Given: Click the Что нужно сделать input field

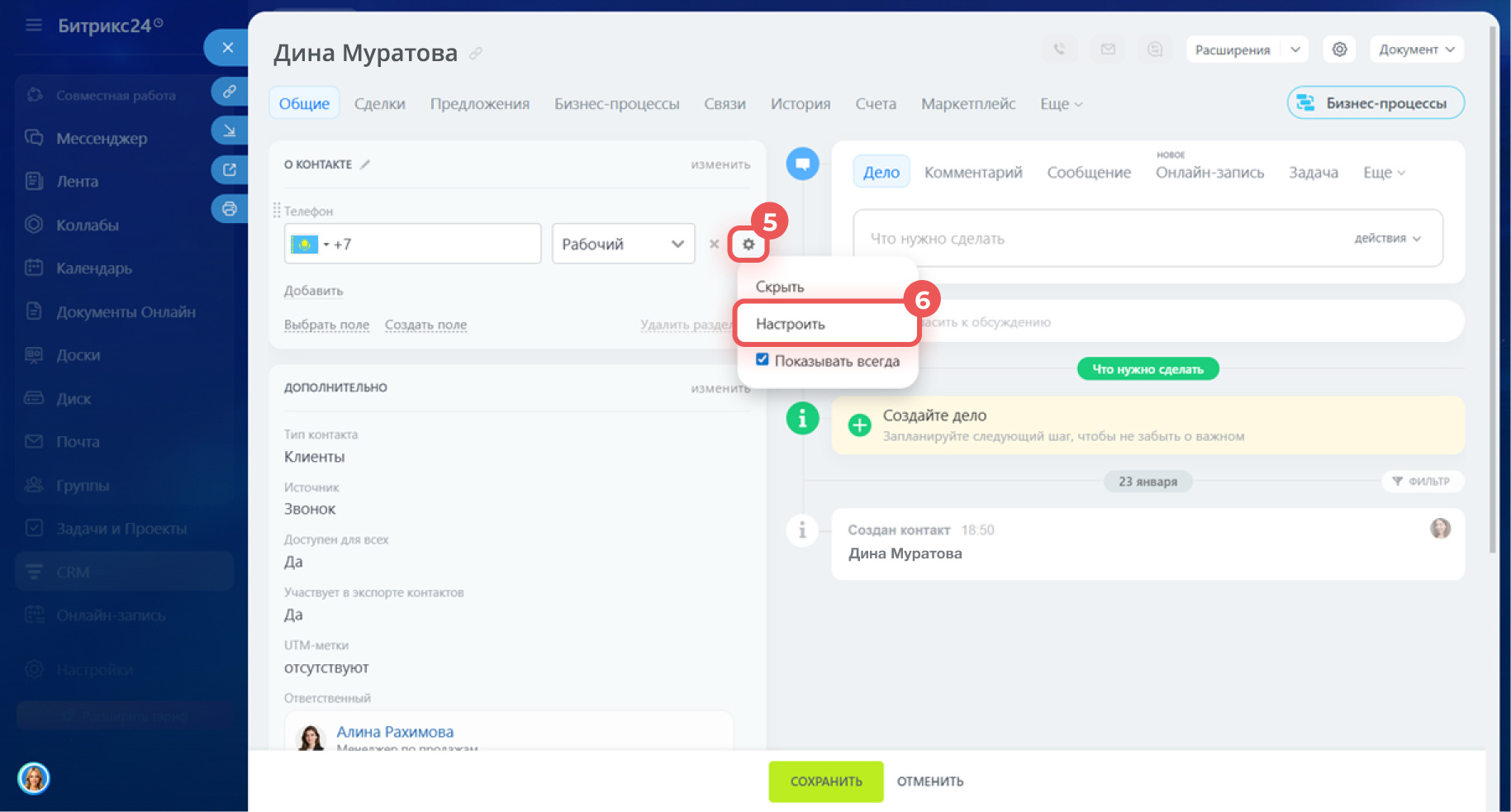Looking at the screenshot, I should click(1099, 239).
